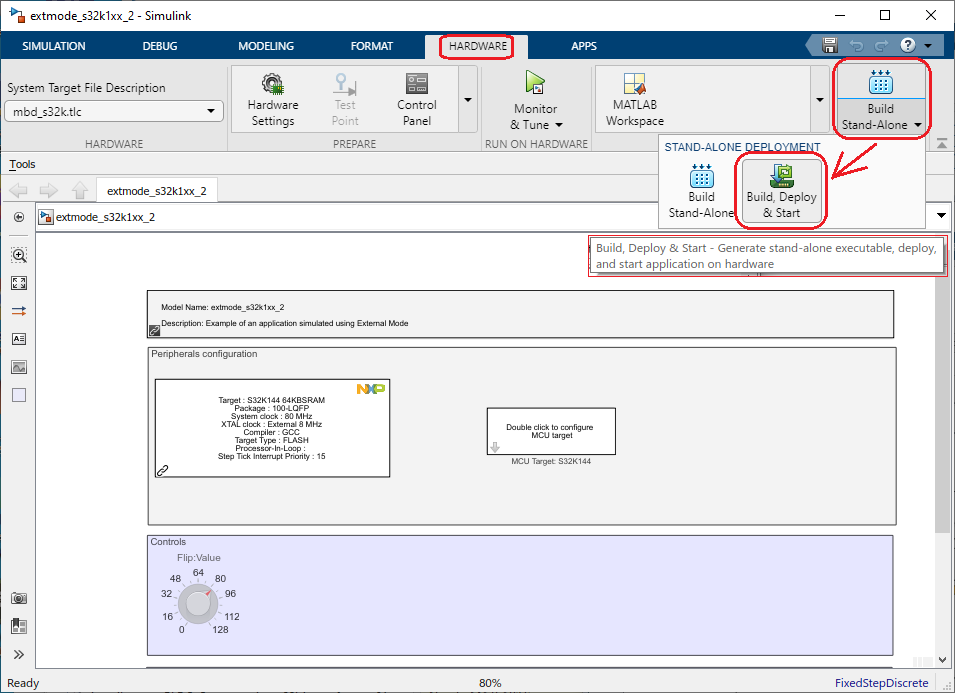Select the Annotation tool in the left palette
Screen dimensions: 955x693
coord(18,339)
